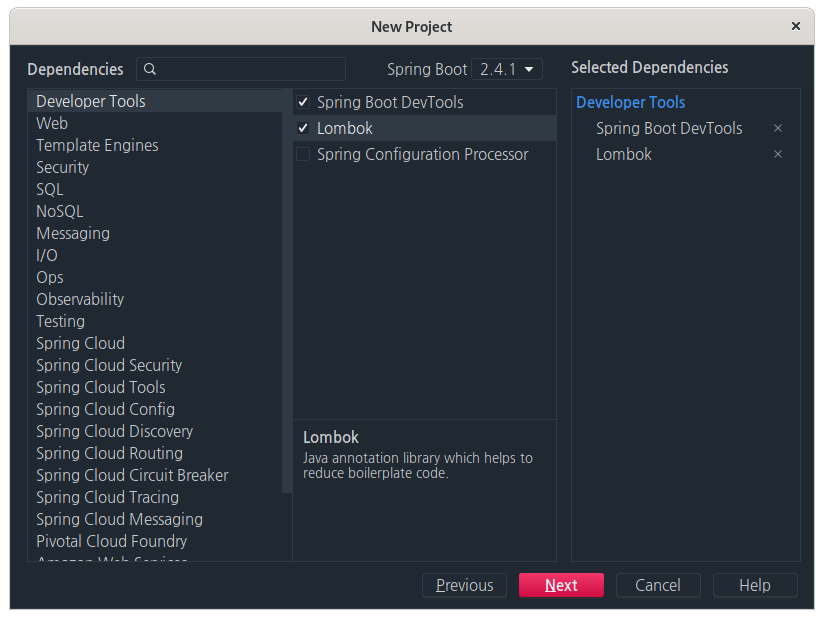824x619 pixels.
Task: Open Help for this dialog
Action: (755, 585)
